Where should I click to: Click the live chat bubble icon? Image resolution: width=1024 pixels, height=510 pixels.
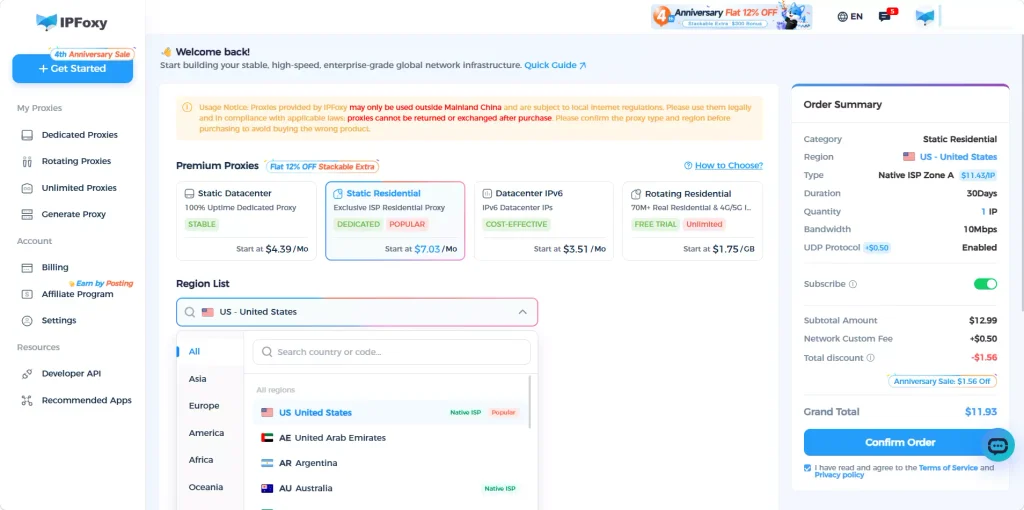998,446
